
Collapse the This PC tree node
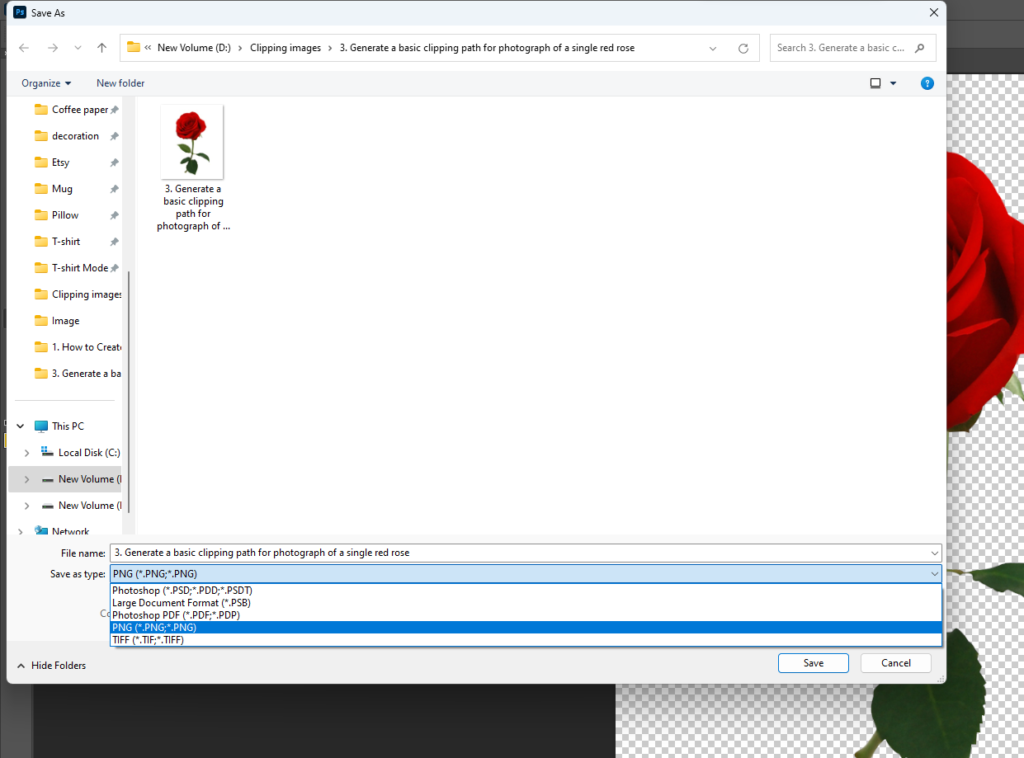tap(20, 426)
